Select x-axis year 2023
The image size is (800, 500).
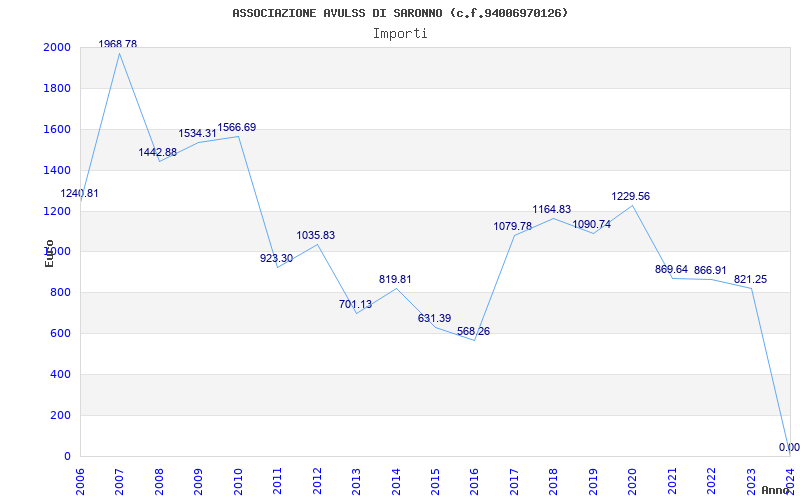(x=752, y=481)
